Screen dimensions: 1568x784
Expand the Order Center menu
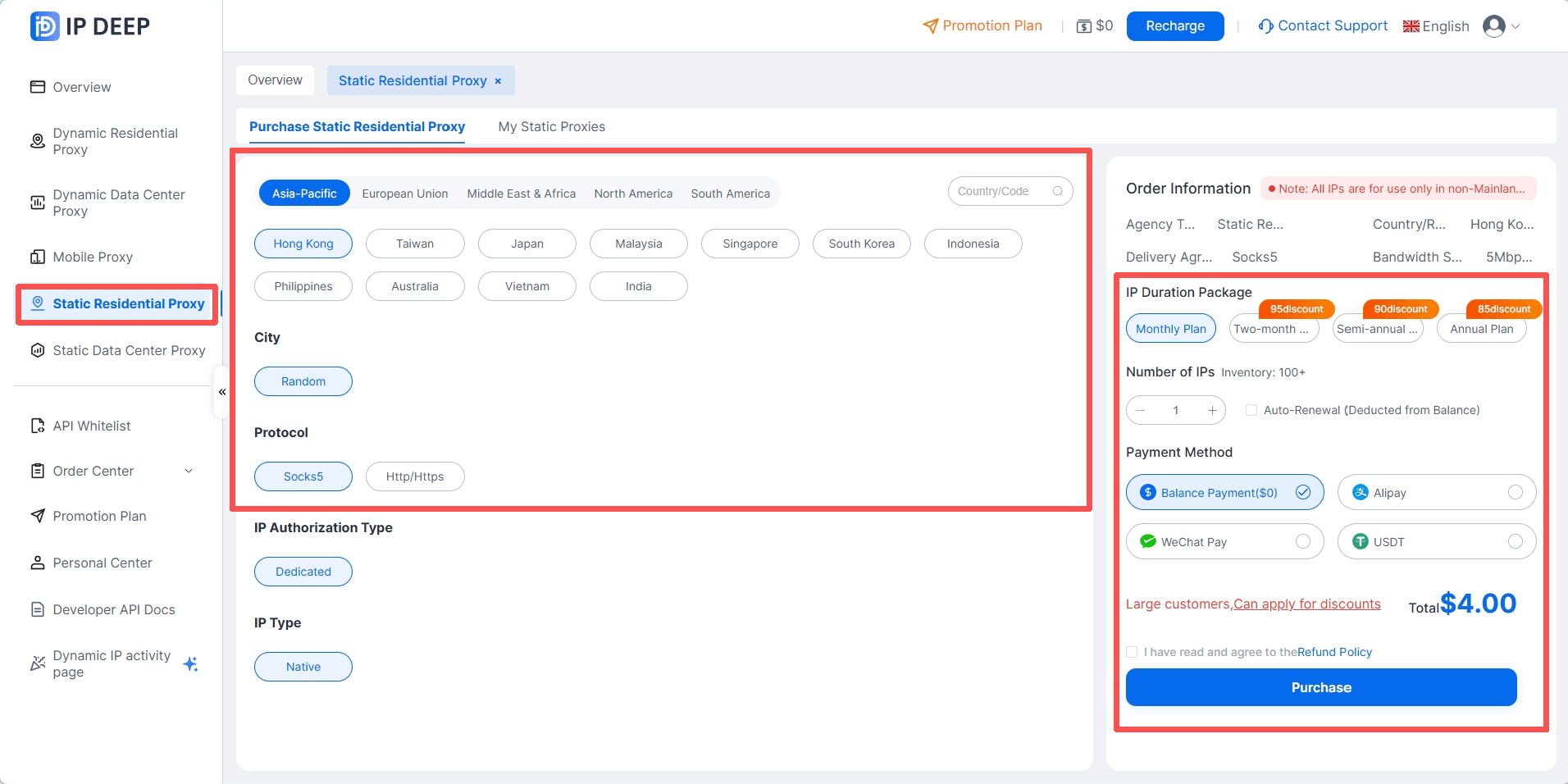click(x=189, y=471)
